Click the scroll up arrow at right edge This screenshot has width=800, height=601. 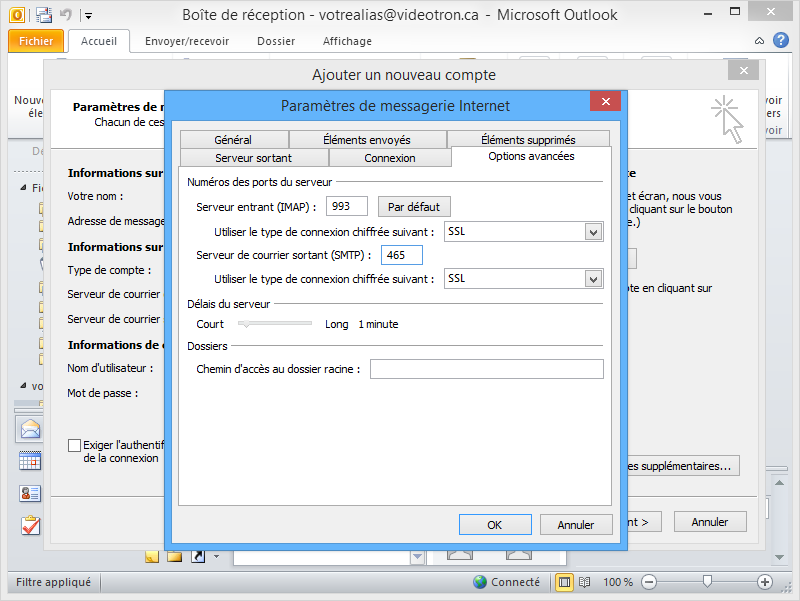(x=779, y=482)
